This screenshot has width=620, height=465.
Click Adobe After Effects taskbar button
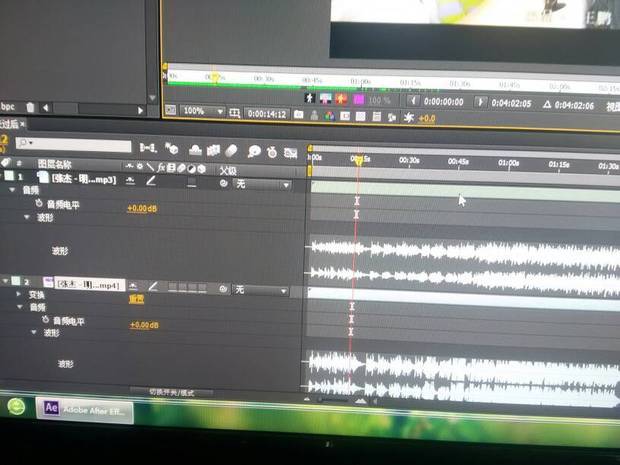pos(84,408)
